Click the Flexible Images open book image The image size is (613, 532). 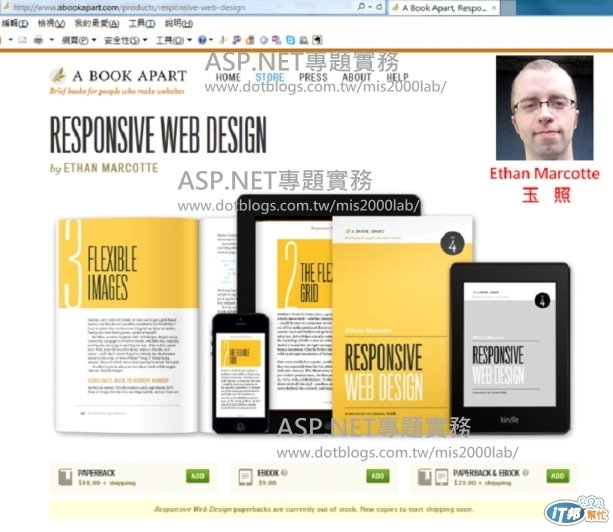[127, 325]
